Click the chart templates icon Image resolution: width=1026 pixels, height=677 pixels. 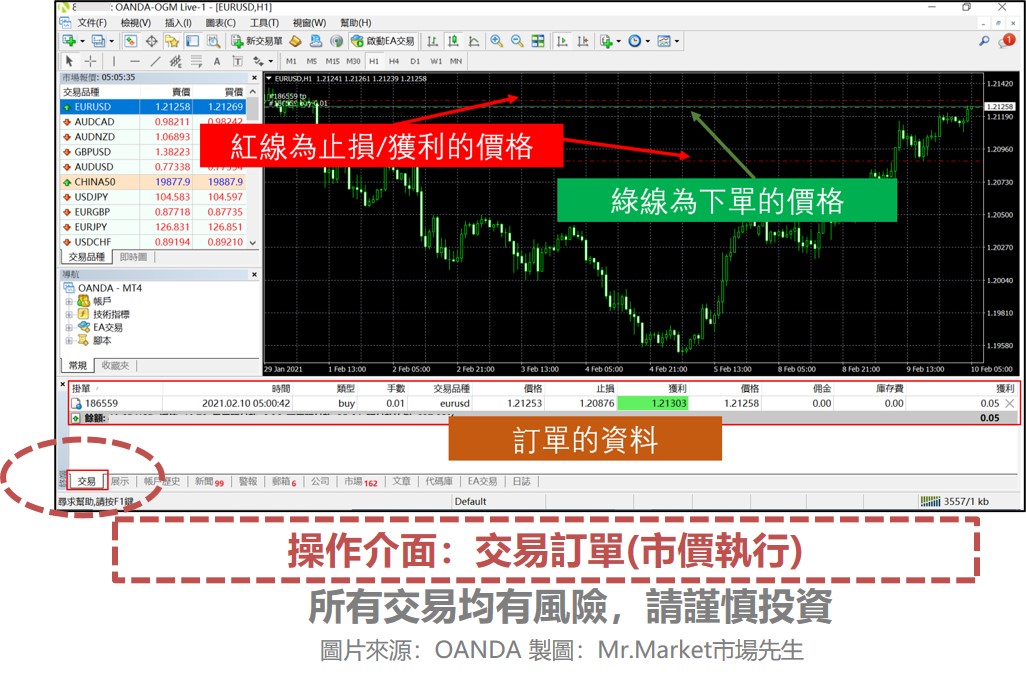point(663,41)
